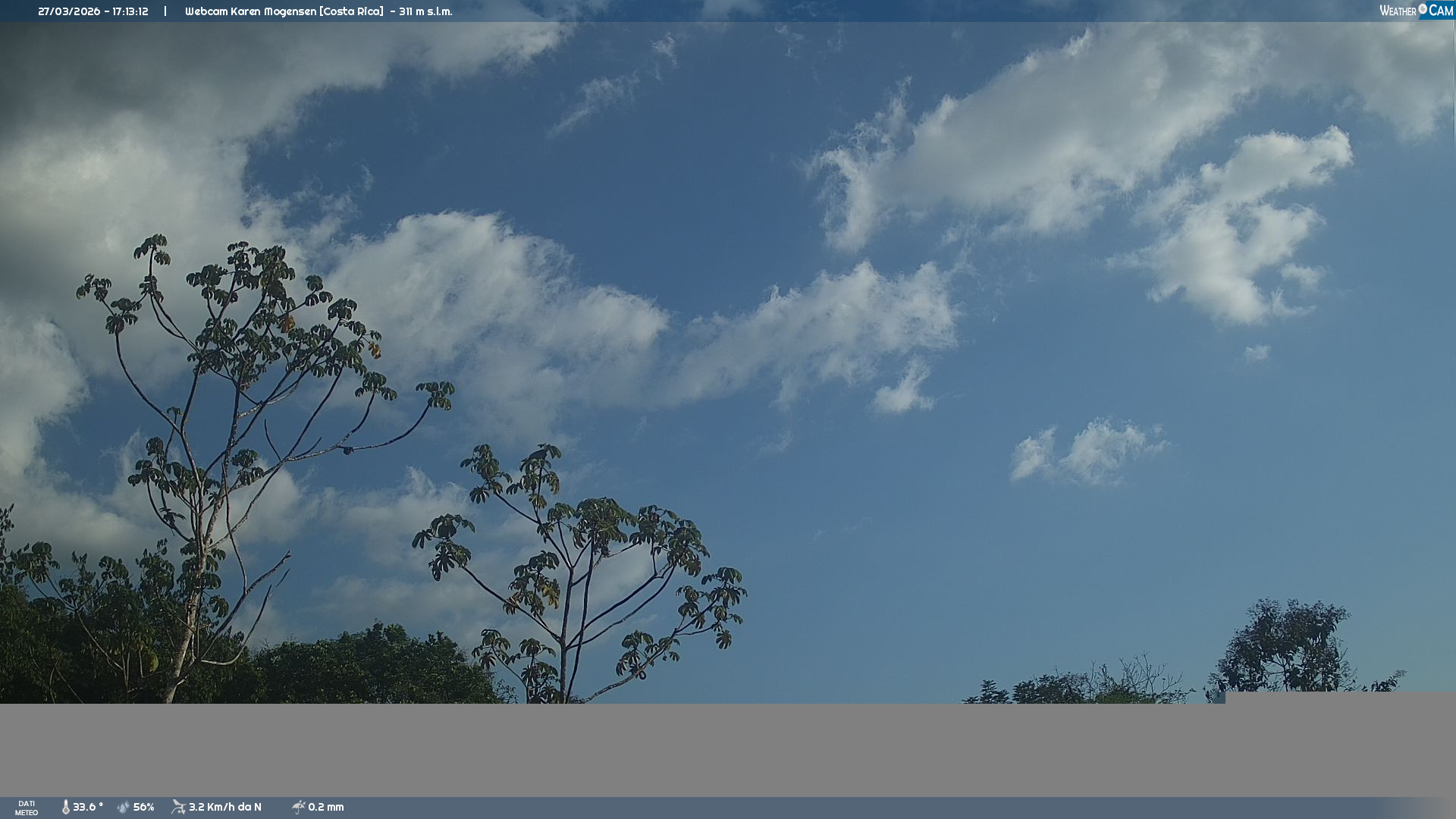Click the thermometer temperature icon

click(x=66, y=807)
